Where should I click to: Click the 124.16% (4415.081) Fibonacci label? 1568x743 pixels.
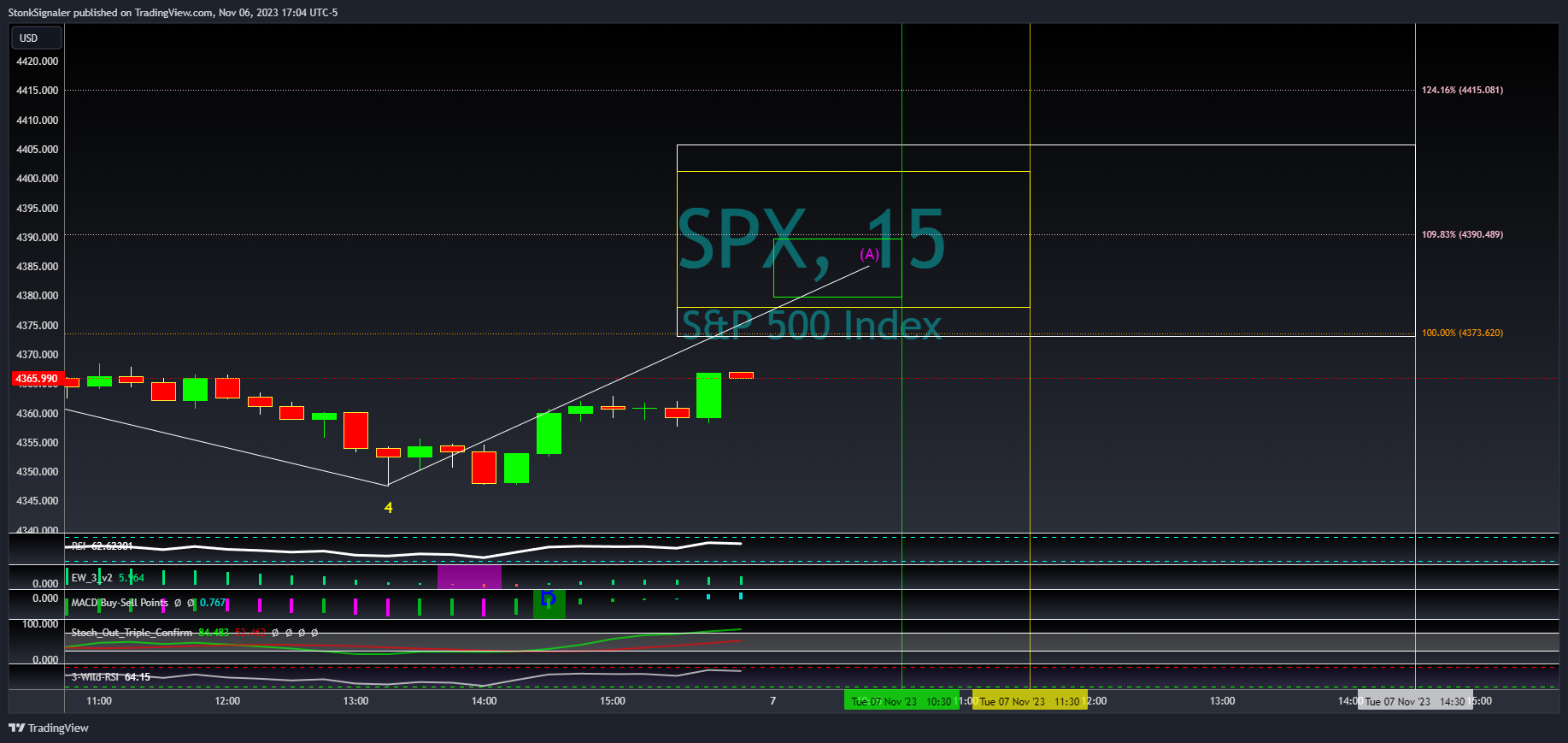[x=1462, y=90]
